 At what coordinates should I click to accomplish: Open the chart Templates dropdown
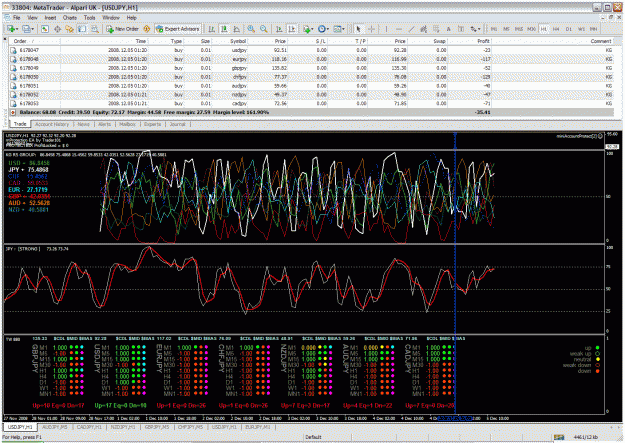[339, 29]
